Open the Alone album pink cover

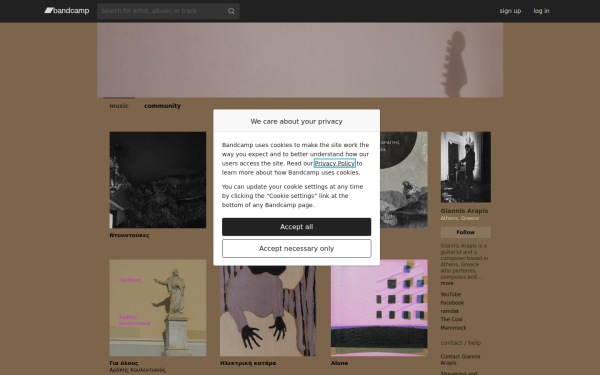coord(379,308)
